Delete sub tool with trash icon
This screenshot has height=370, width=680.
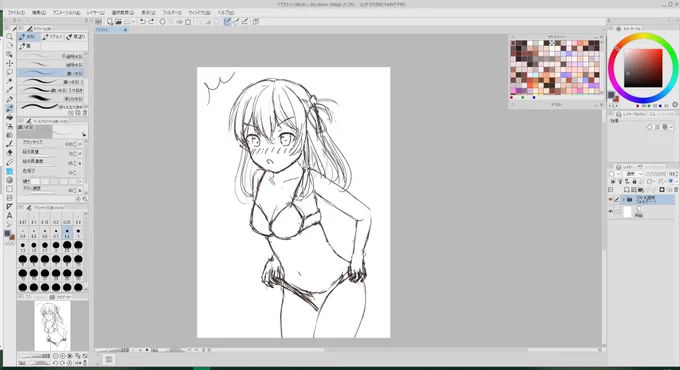85,113
